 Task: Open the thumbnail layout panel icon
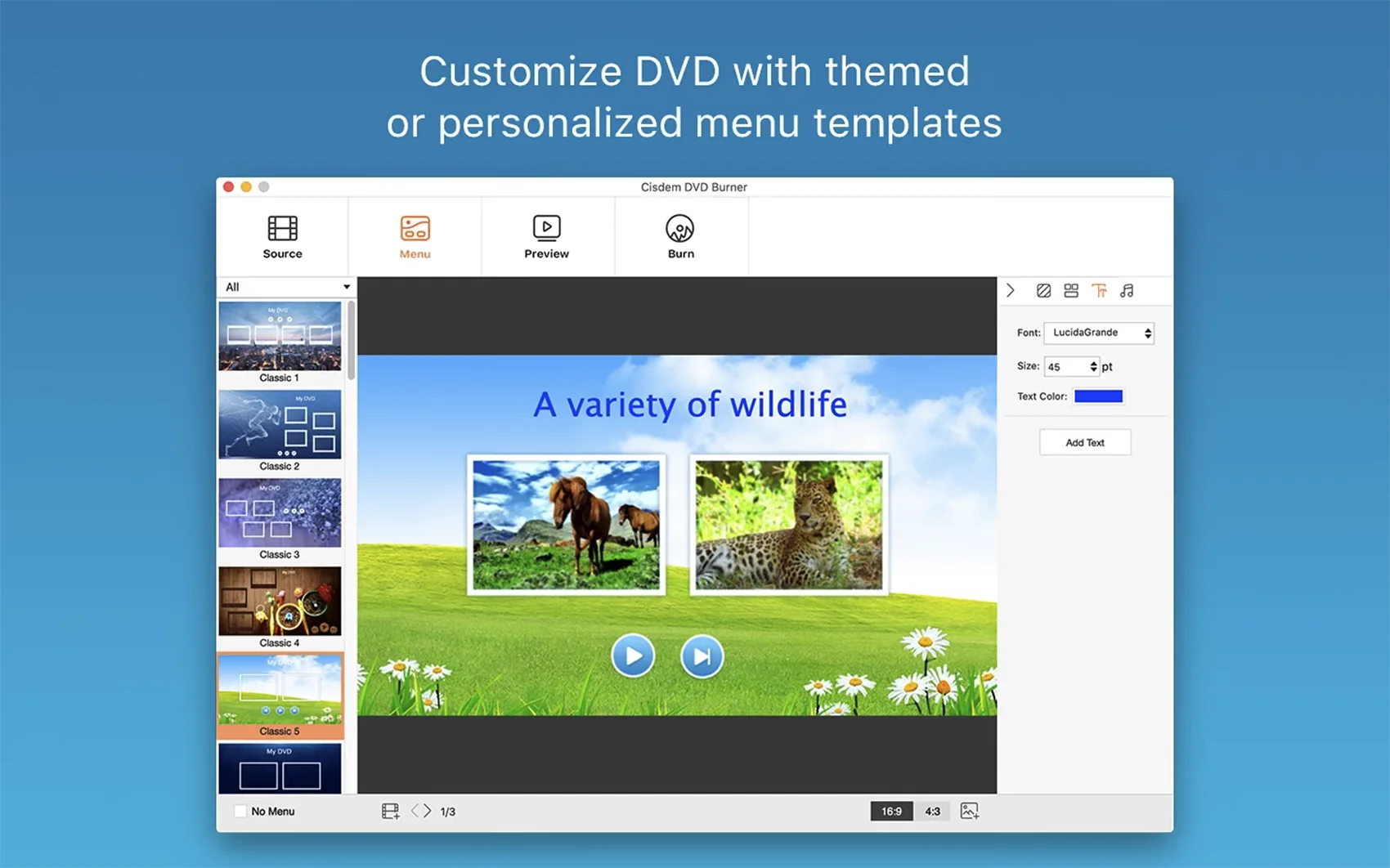pos(1071,291)
